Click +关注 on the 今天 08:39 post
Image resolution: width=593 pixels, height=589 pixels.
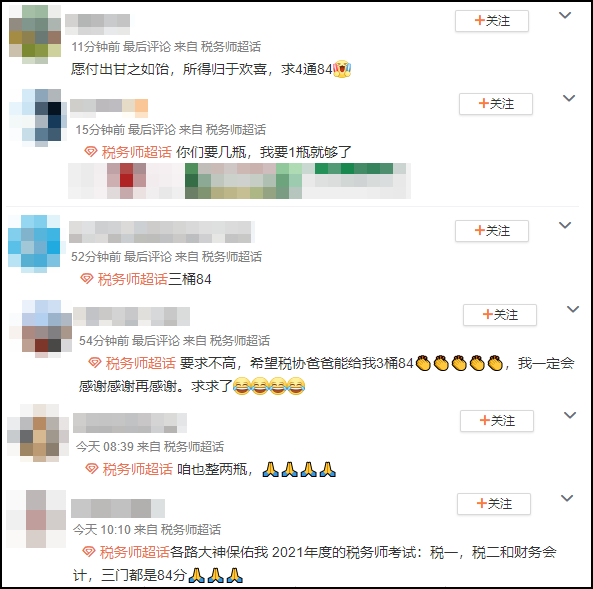[x=497, y=421]
